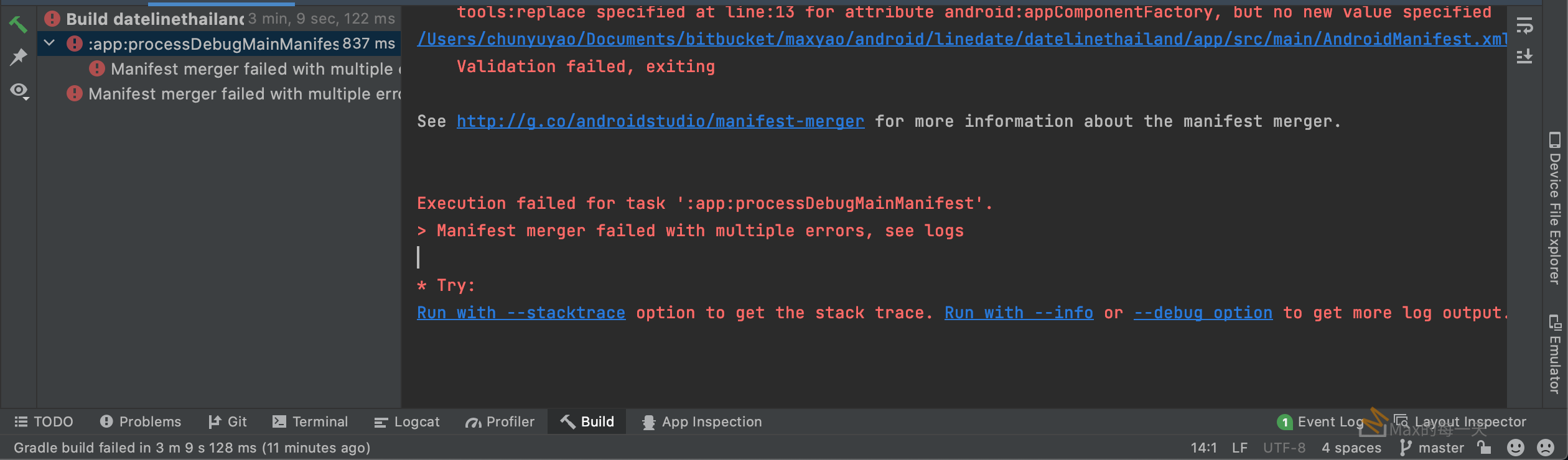Collapse the :app:processDebugMainManifest tree node
This screenshot has width=1568, height=460.
coord(50,44)
